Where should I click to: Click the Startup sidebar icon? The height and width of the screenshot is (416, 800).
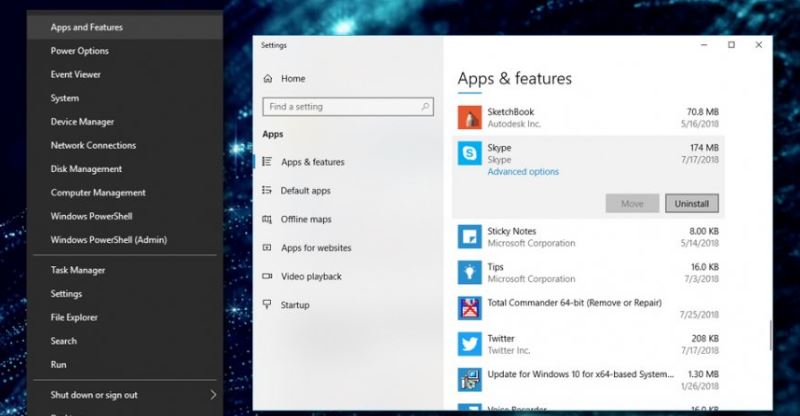[267, 305]
